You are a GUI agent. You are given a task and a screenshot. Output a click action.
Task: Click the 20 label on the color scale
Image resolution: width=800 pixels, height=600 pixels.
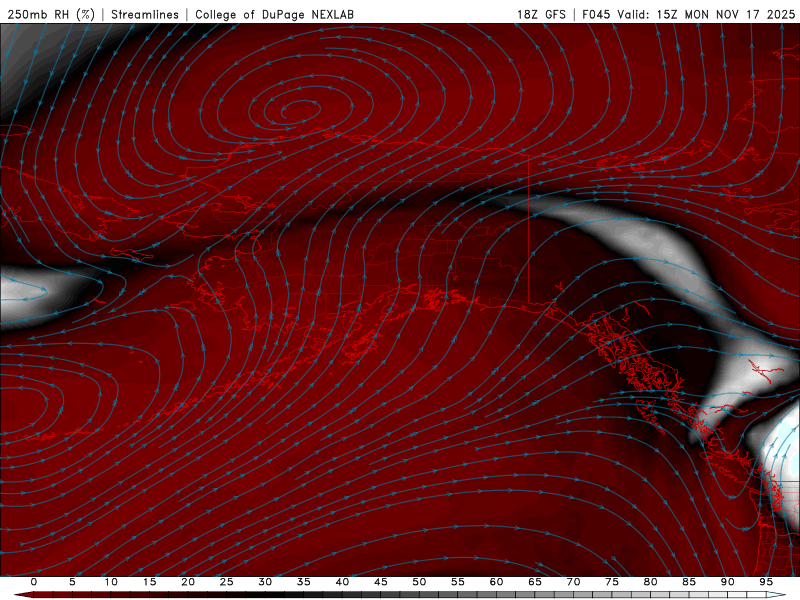point(188,582)
